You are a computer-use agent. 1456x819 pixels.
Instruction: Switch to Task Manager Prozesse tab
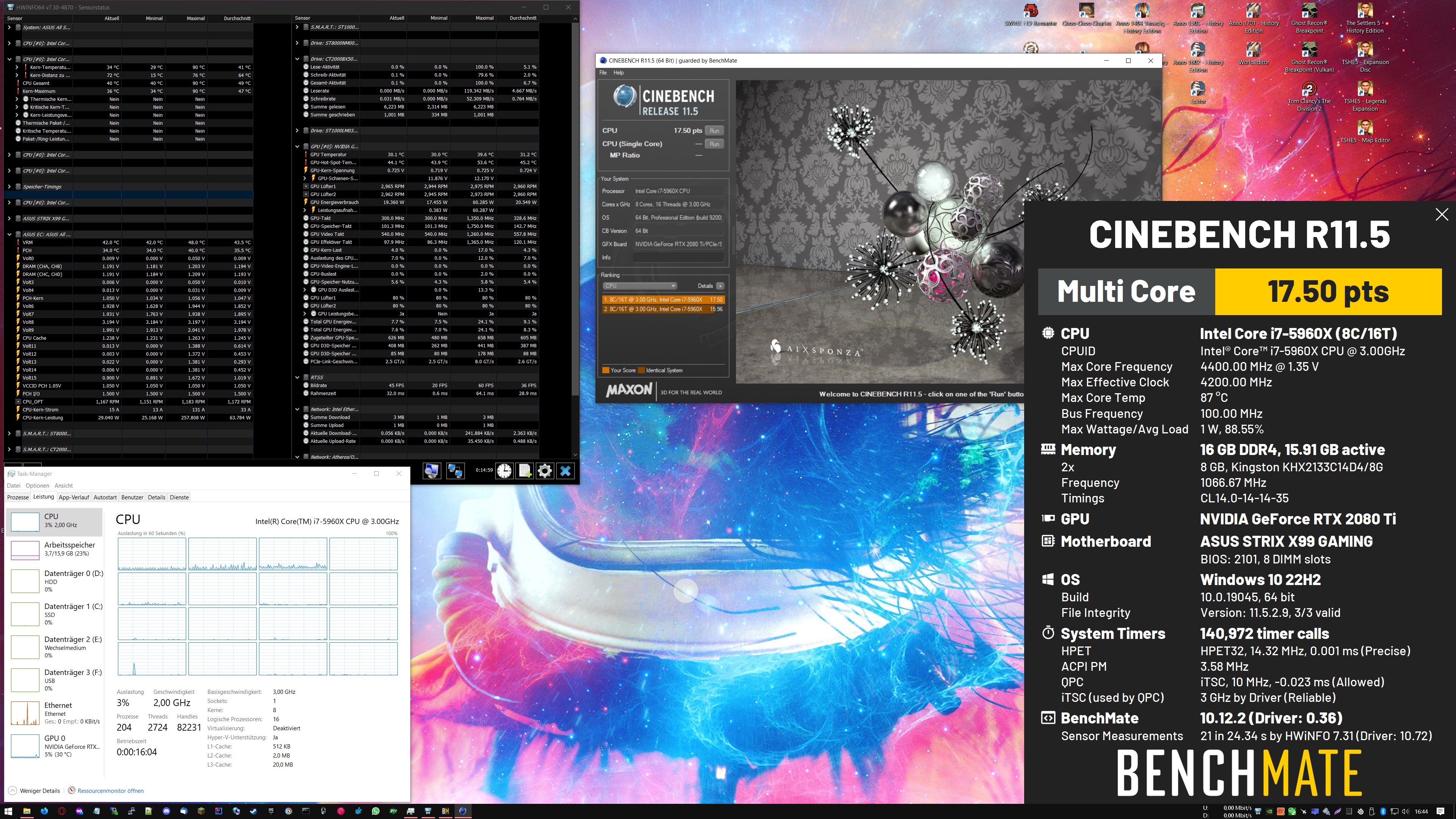(18, 497)
